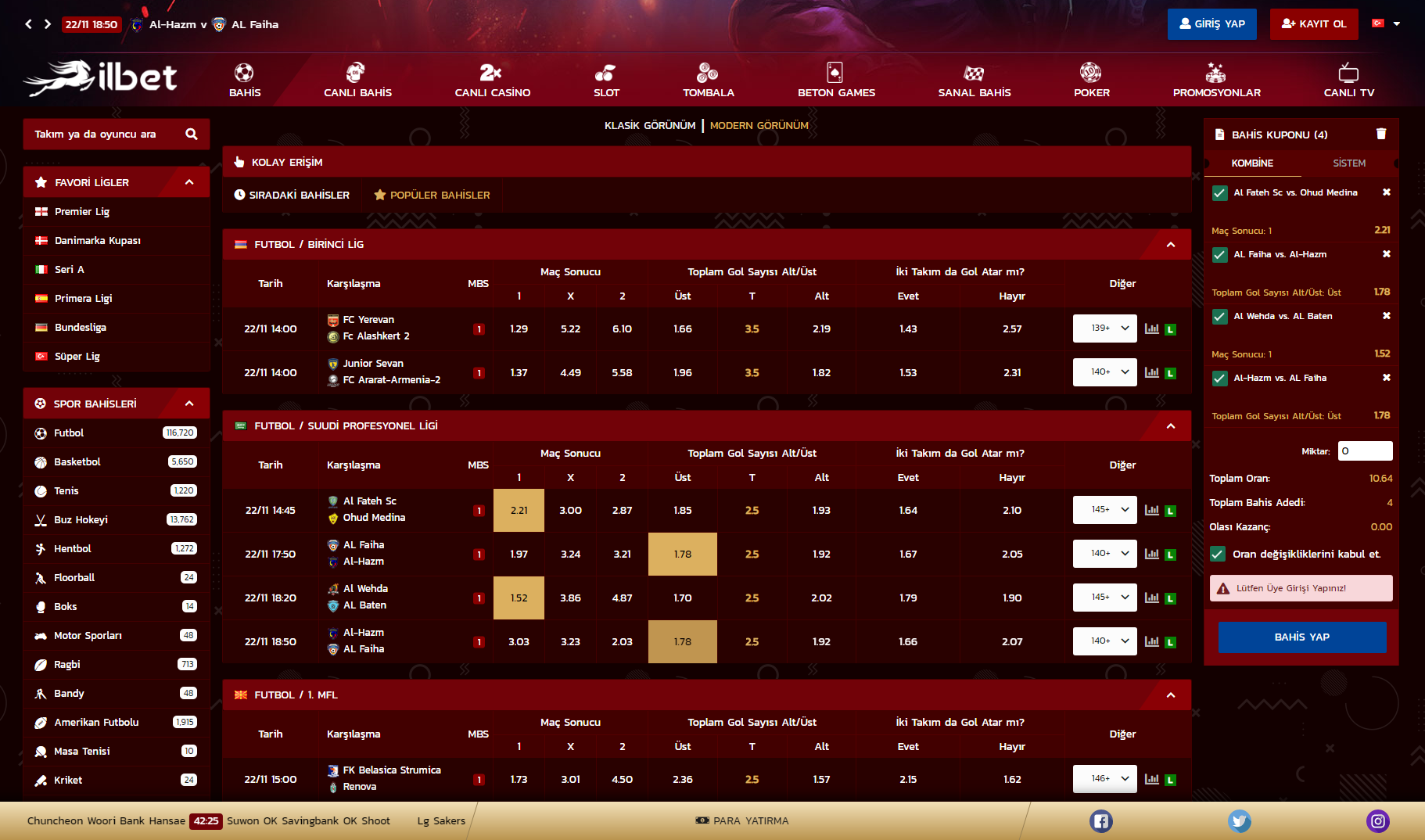
Task: Open the Facebook icon in footer
Action: click(x=1100, y=821)
